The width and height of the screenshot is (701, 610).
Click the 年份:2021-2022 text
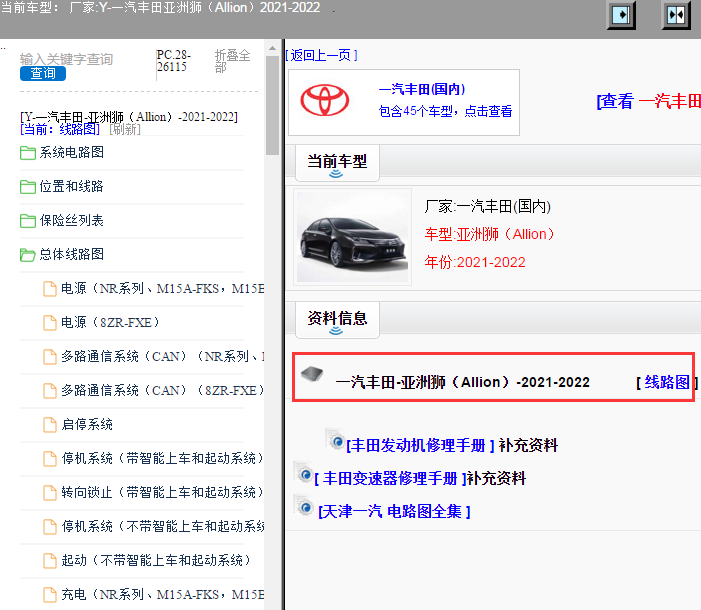pos(475,263)
